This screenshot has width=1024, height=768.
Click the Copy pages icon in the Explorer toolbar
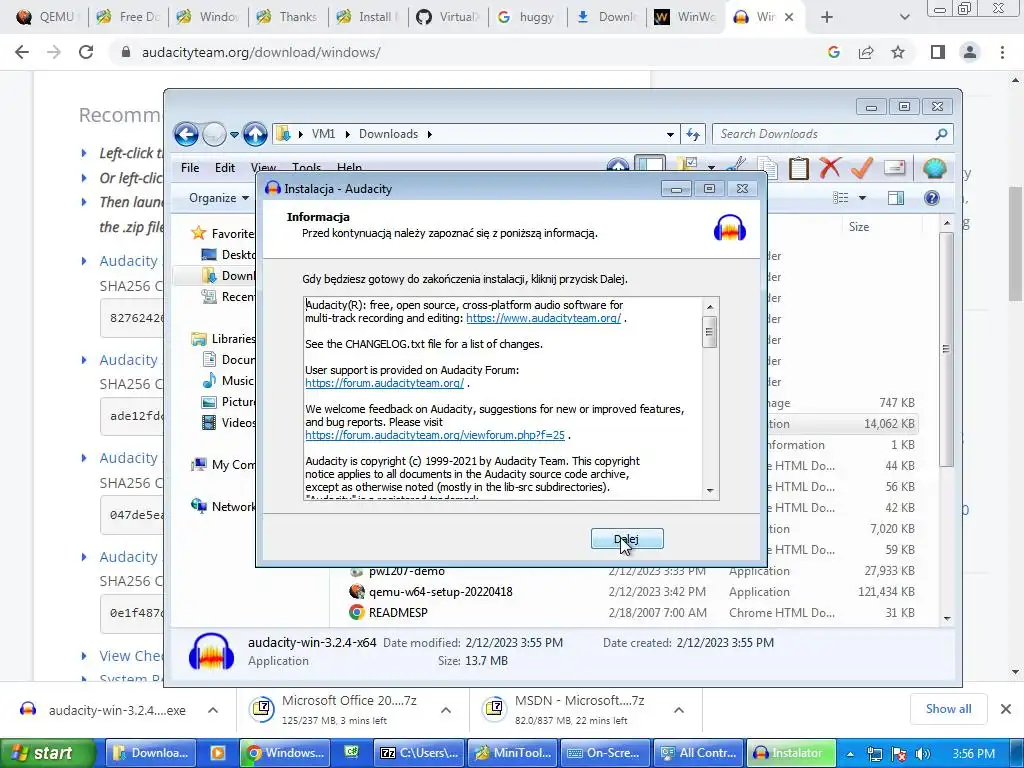click(x=767, y=168)
